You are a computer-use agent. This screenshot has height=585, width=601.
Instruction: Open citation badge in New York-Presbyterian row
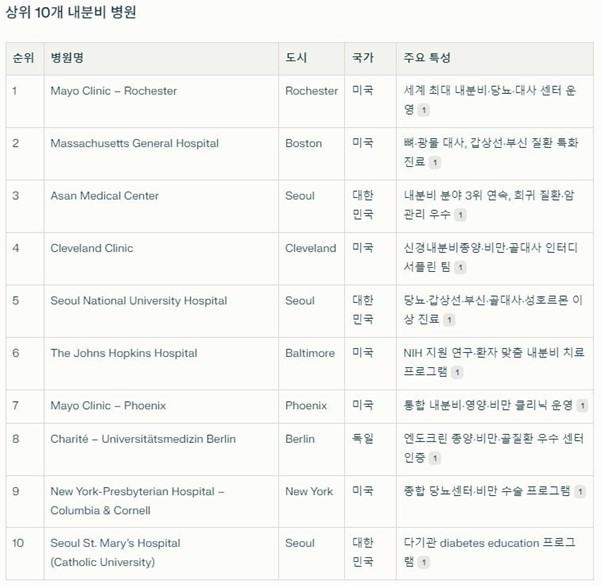point(580,491)
